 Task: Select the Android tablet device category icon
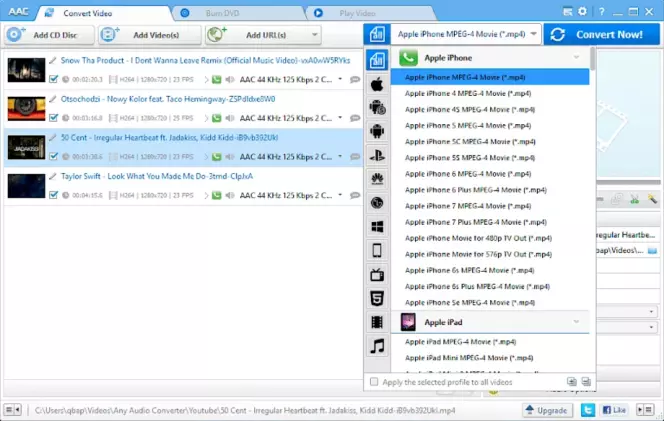click(377, 108)
